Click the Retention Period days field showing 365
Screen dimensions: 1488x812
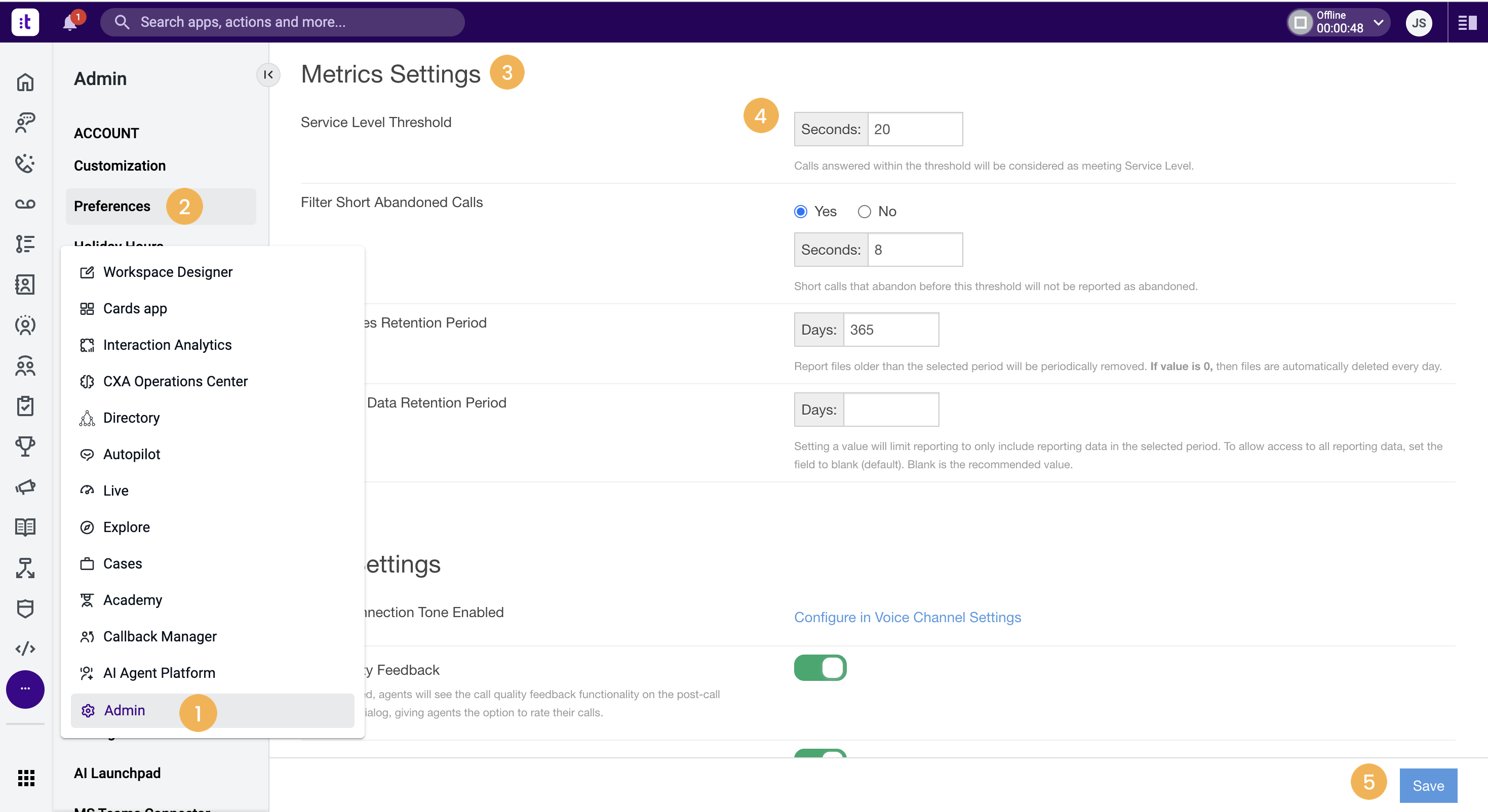coord(891,330)
